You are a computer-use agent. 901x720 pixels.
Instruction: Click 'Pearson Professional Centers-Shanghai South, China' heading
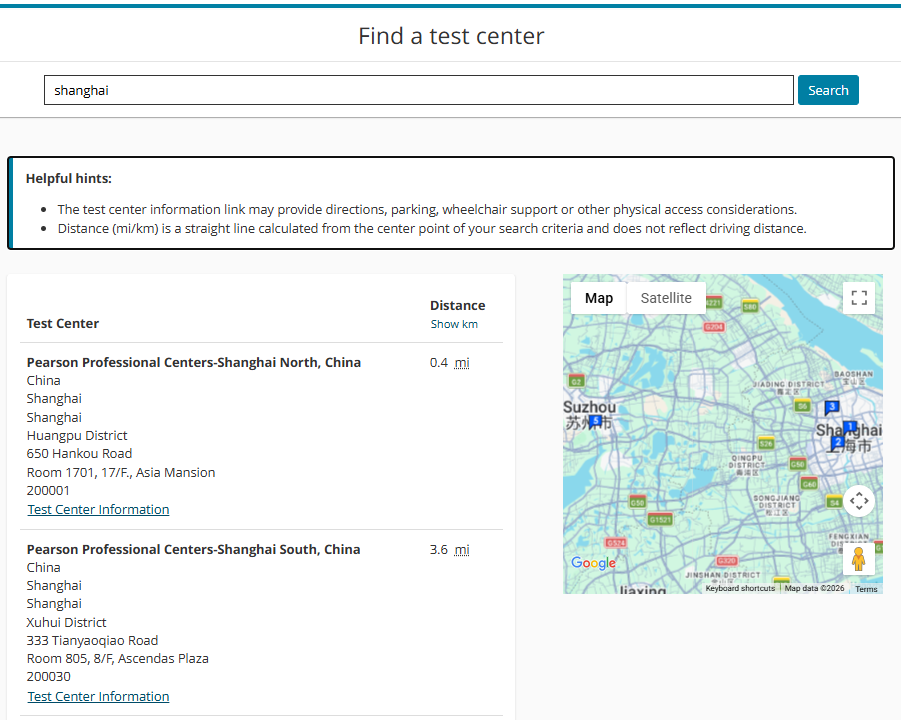pos(194,549)
